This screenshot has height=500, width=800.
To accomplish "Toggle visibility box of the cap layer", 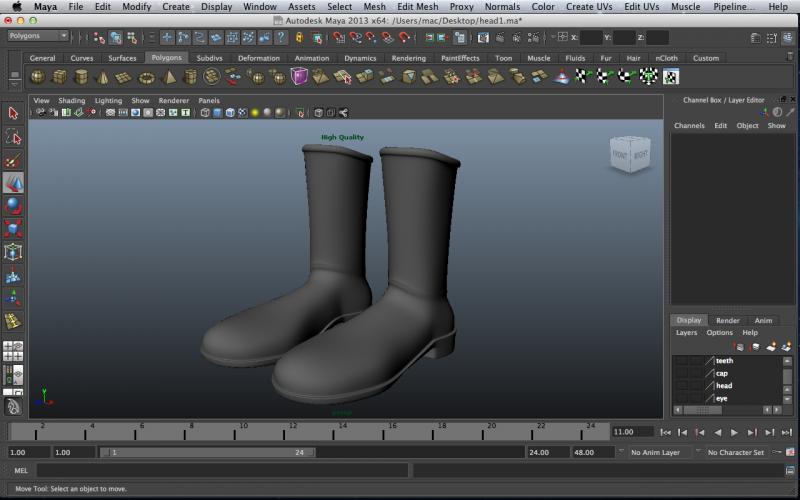I will tap(681, 373).
